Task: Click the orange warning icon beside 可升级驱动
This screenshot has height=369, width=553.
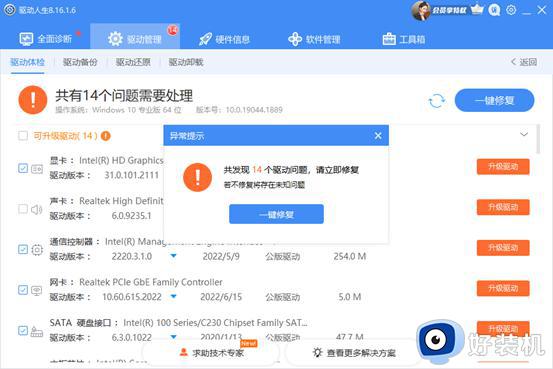Action: click(x=105, y=136)
